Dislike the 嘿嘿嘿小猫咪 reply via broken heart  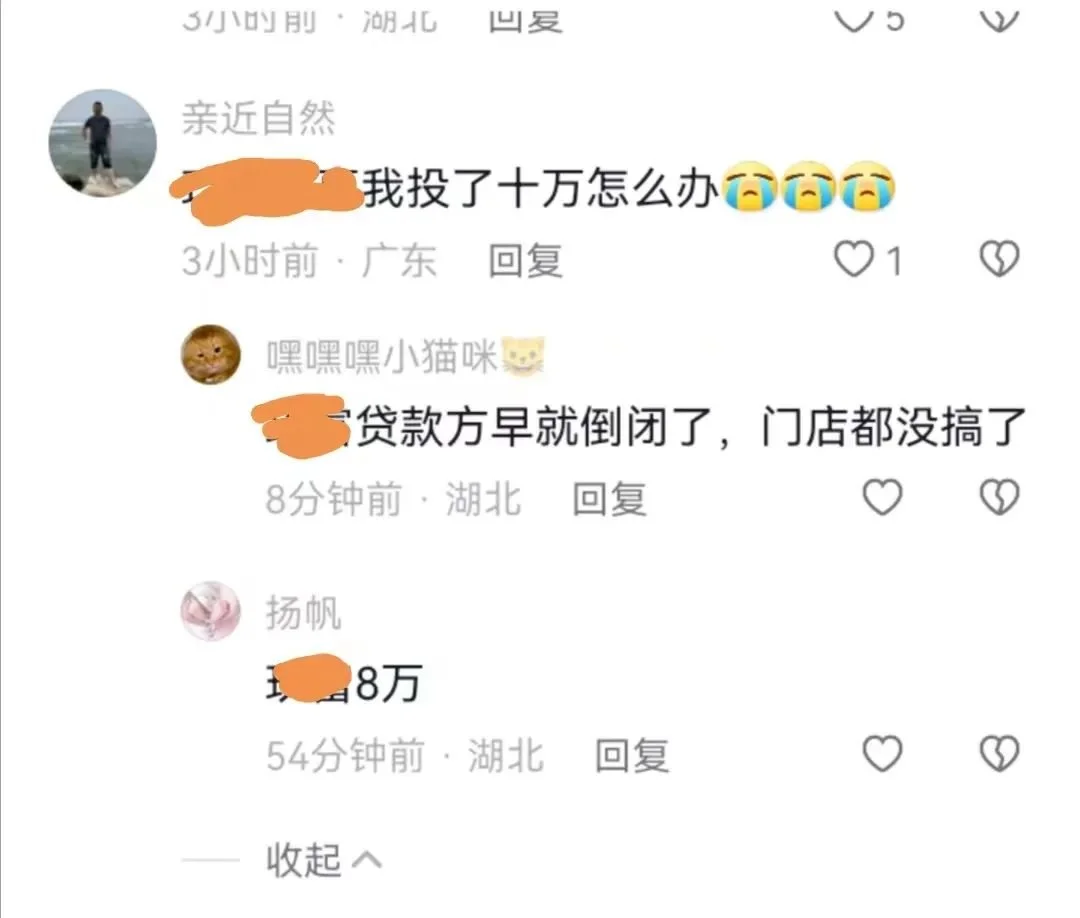coord(999,497)
